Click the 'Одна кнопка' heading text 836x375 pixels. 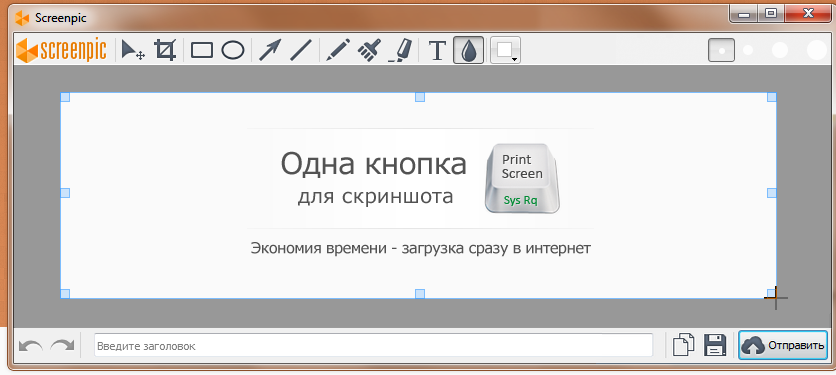click(x=373, y=164)
